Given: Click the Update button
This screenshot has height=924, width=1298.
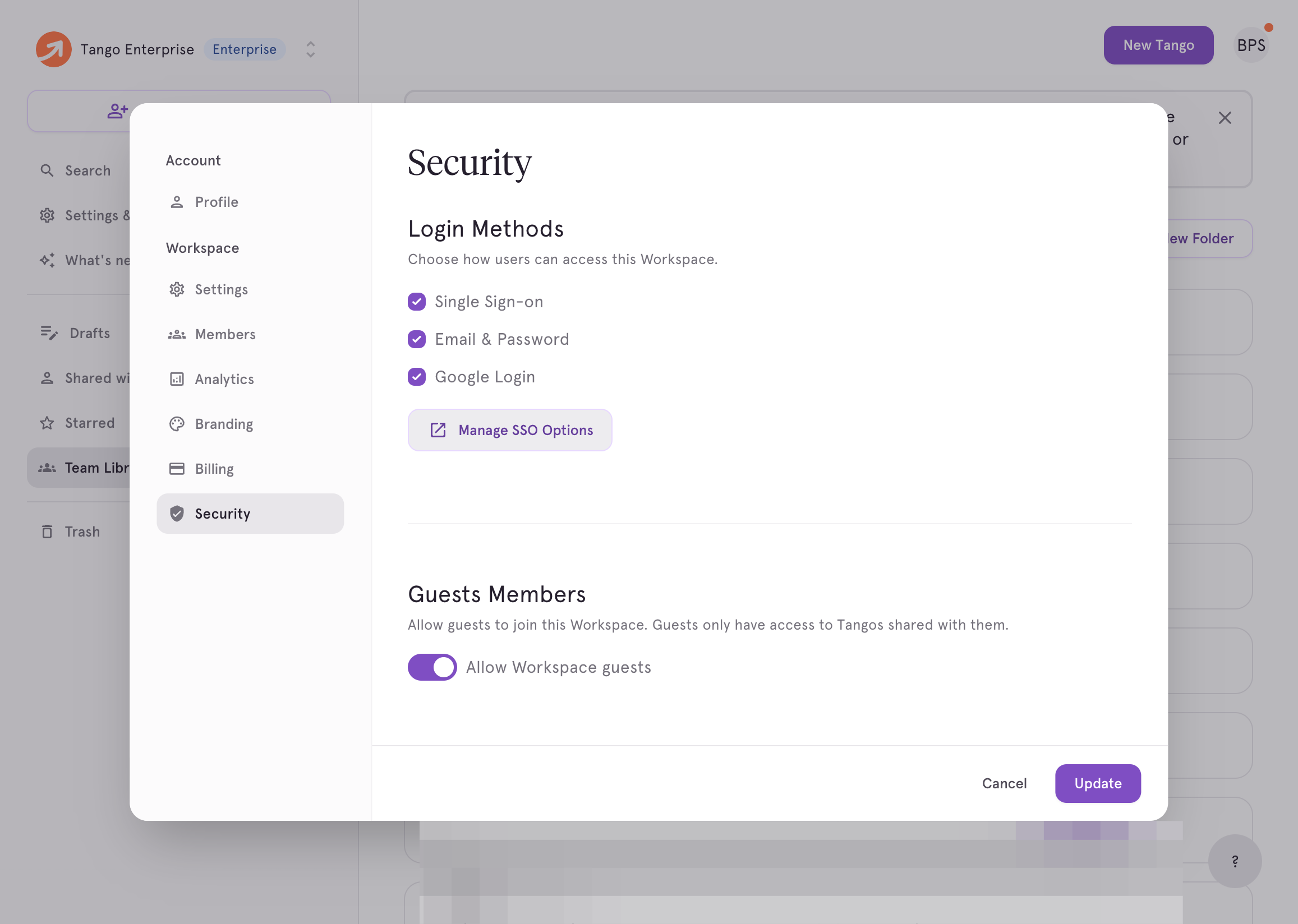Looking at the screenshot, I should pos(1098,783).
